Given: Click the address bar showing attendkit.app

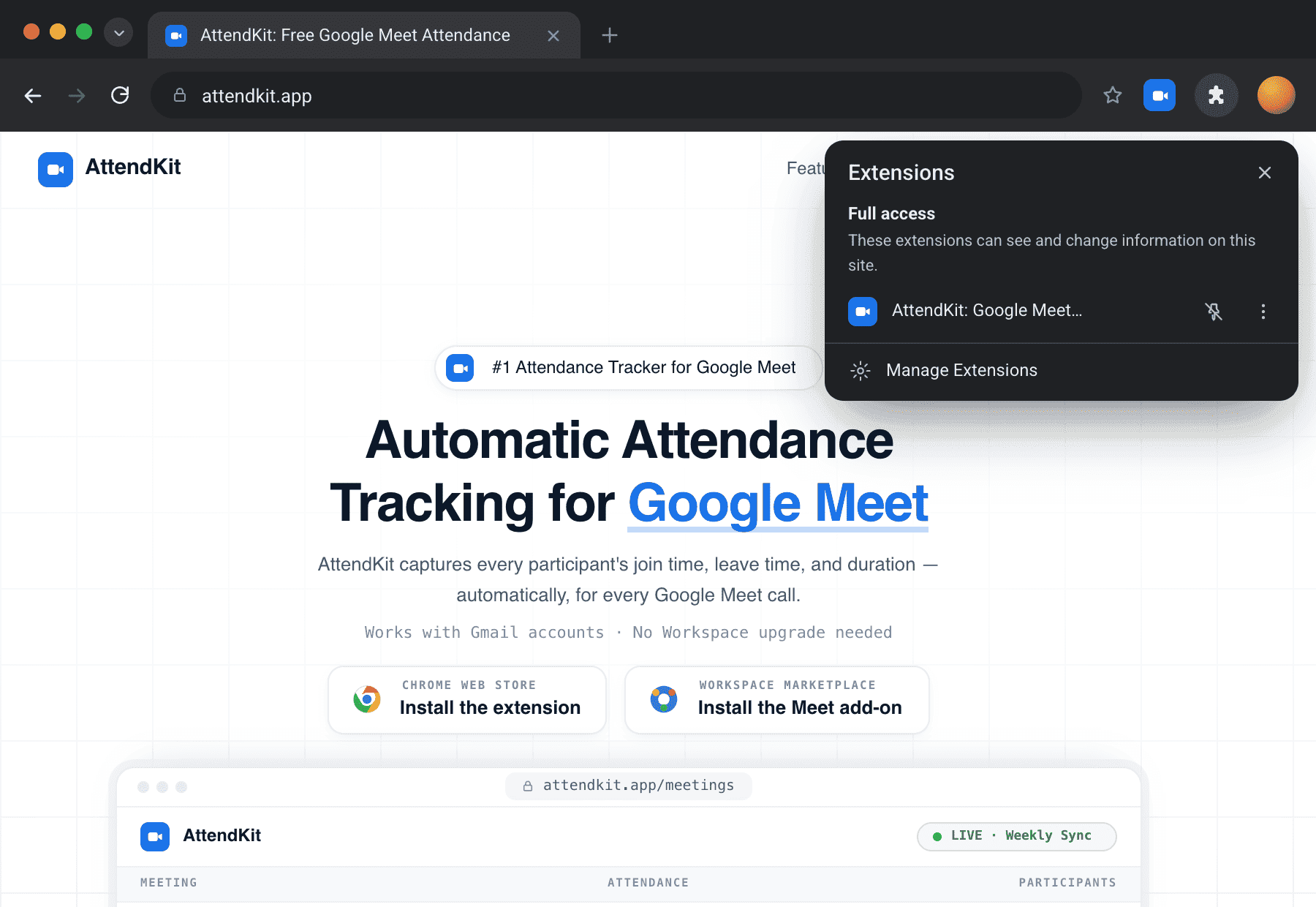Looking at the screenshot, I should point(616,96).
